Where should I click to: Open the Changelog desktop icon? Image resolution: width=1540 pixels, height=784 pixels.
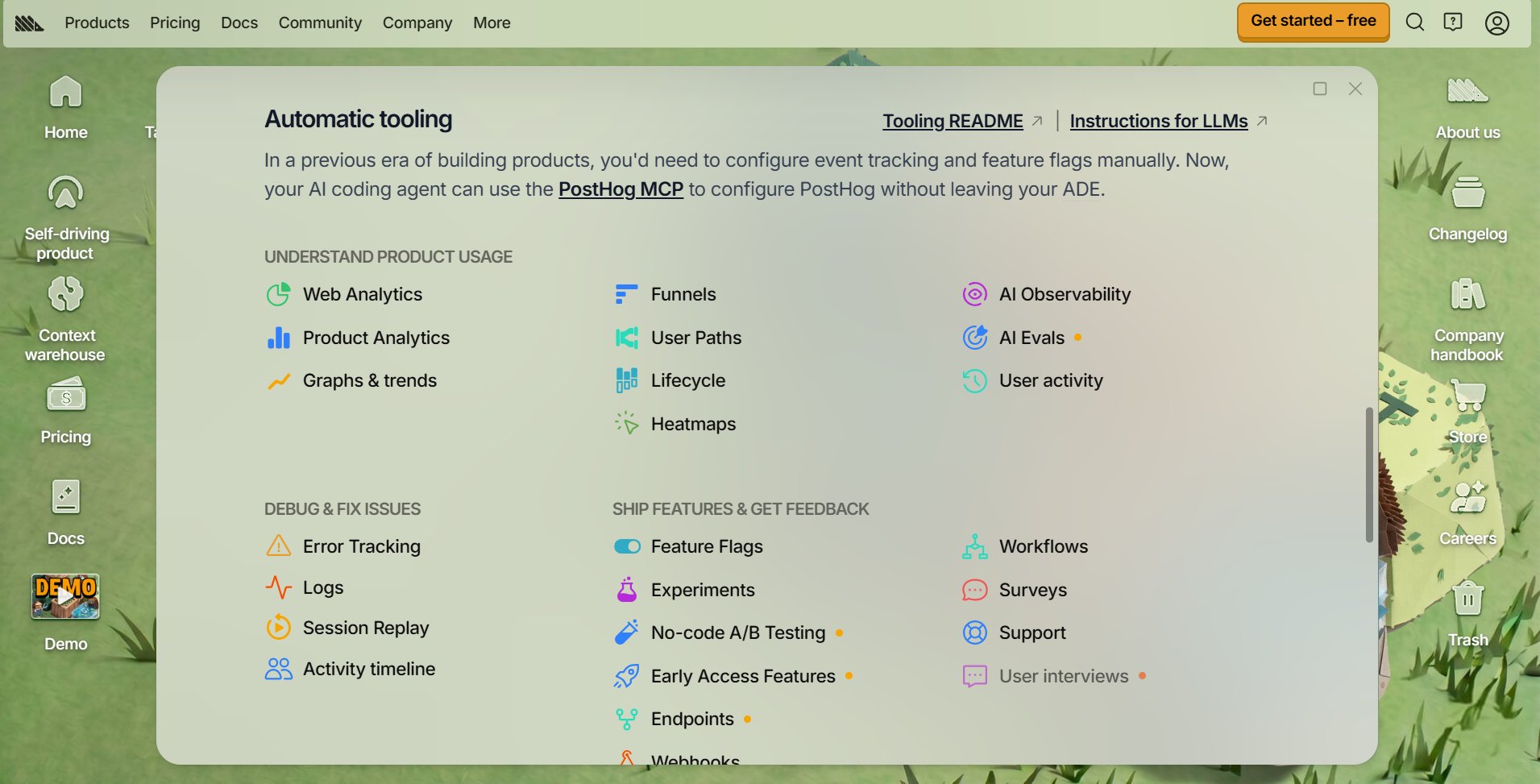(1467, 209)
